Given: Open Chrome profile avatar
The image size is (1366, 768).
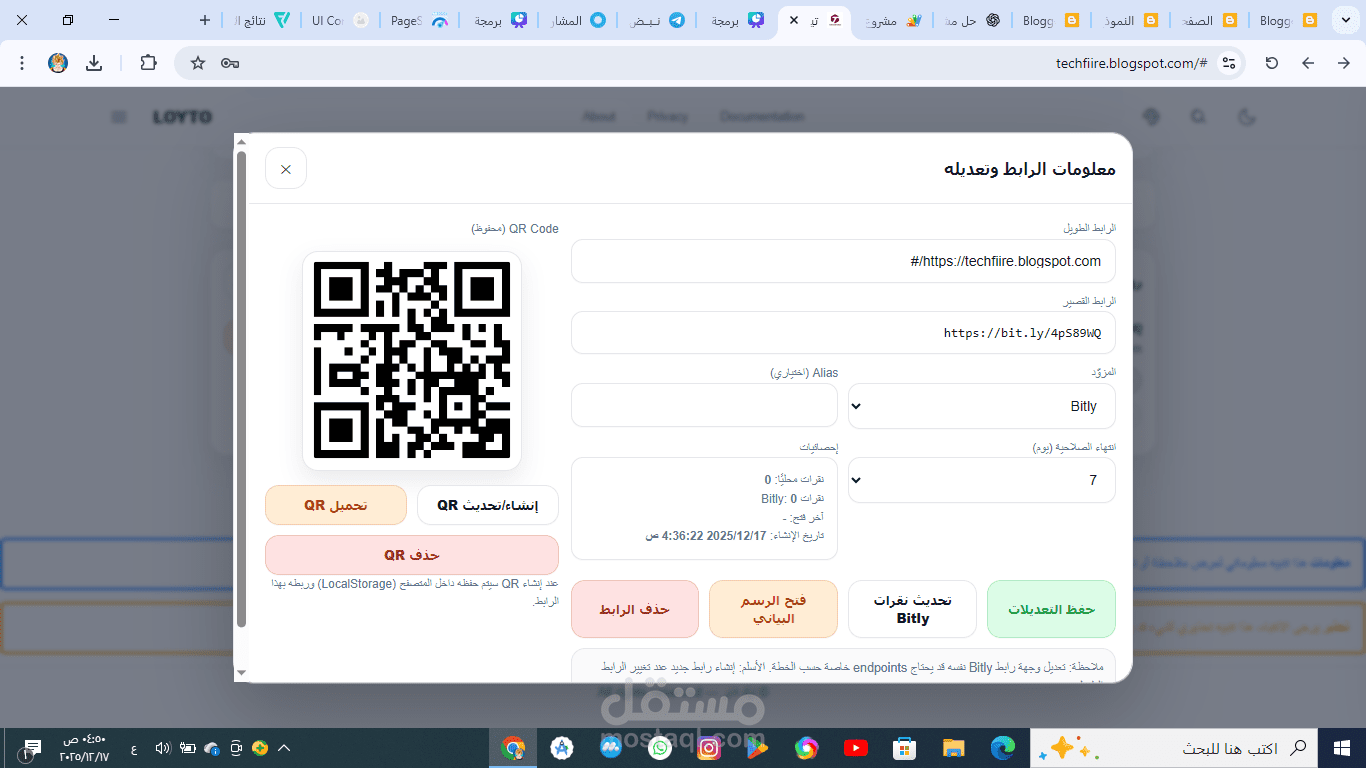Looking at the screenshot, I should 58,63.
